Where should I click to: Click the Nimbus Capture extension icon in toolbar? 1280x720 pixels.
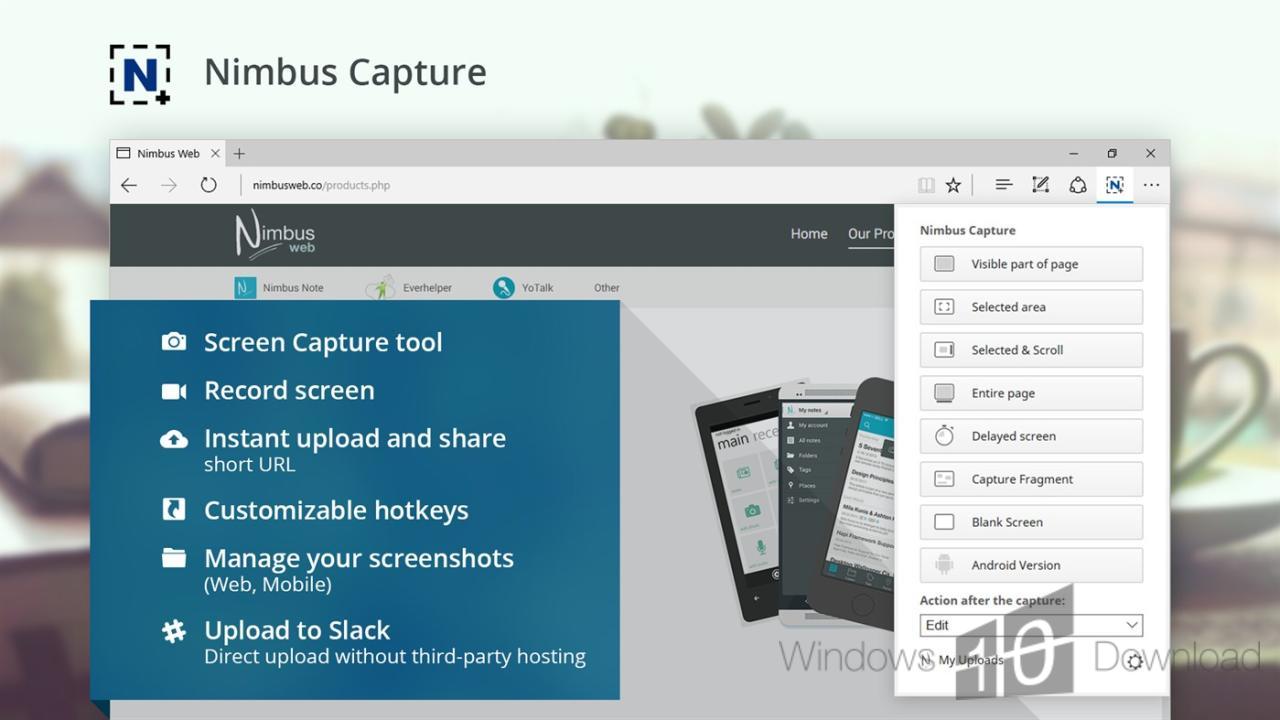[x=1114, y=185]
